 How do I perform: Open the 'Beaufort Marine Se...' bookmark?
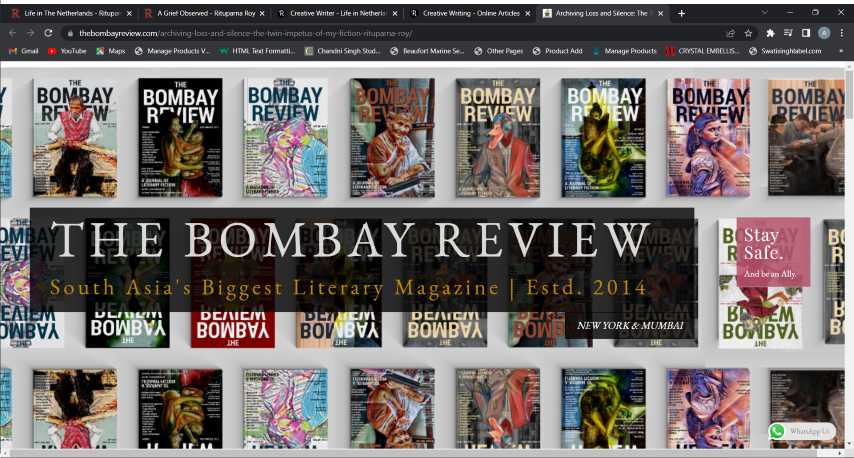click(428, 51)
